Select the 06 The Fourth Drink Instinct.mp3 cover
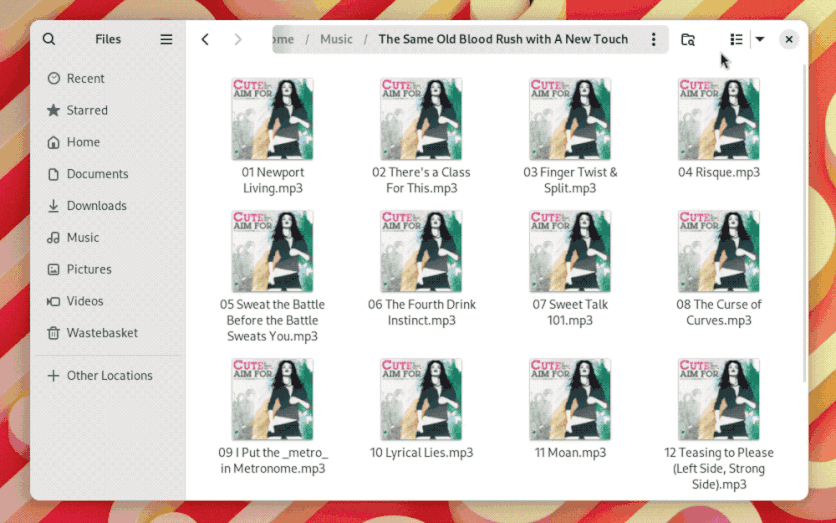This screenshot has width=836, height=523. tap(421, 251)
